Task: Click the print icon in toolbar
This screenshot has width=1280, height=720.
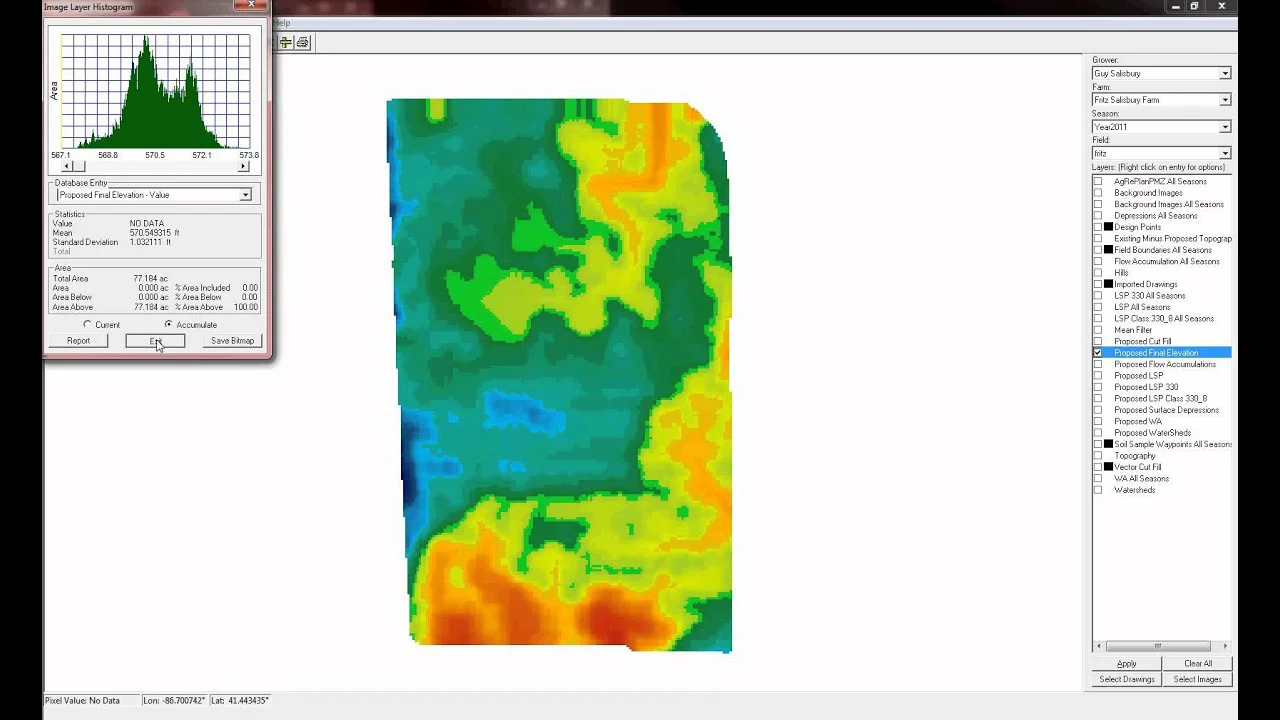Action: point(303,42)
